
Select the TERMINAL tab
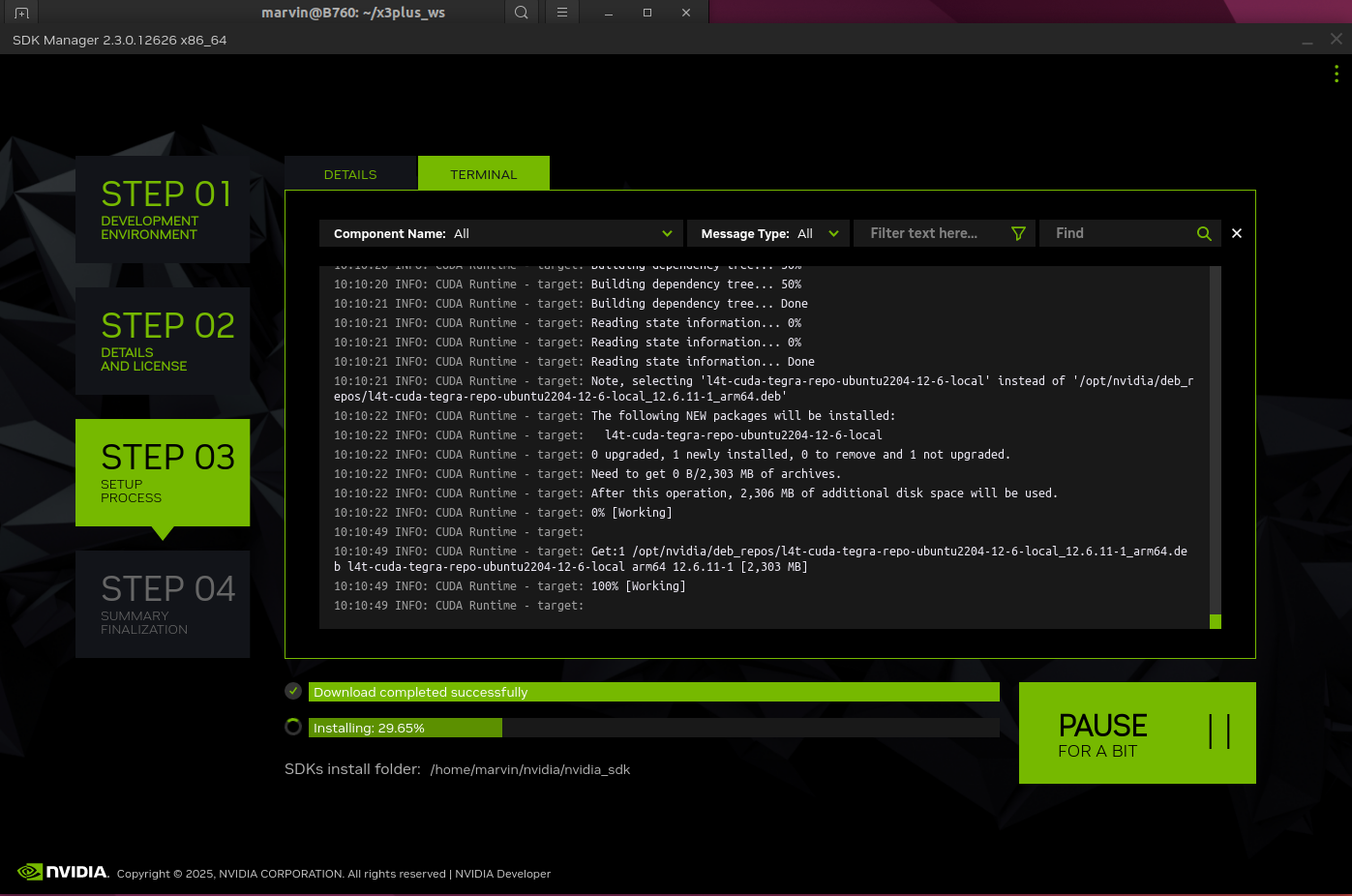[484, 174]
